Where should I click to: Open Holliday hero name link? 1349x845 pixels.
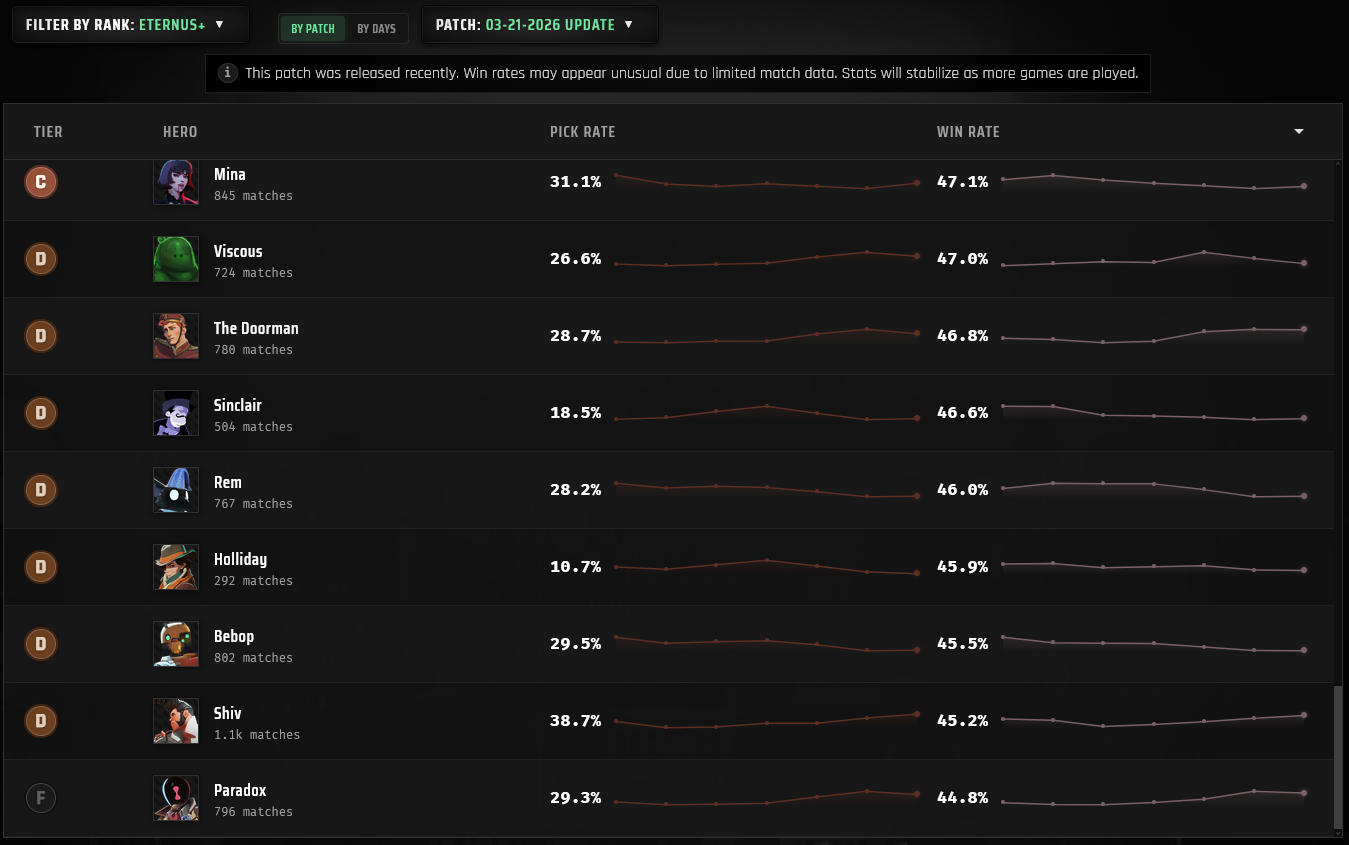240,559
